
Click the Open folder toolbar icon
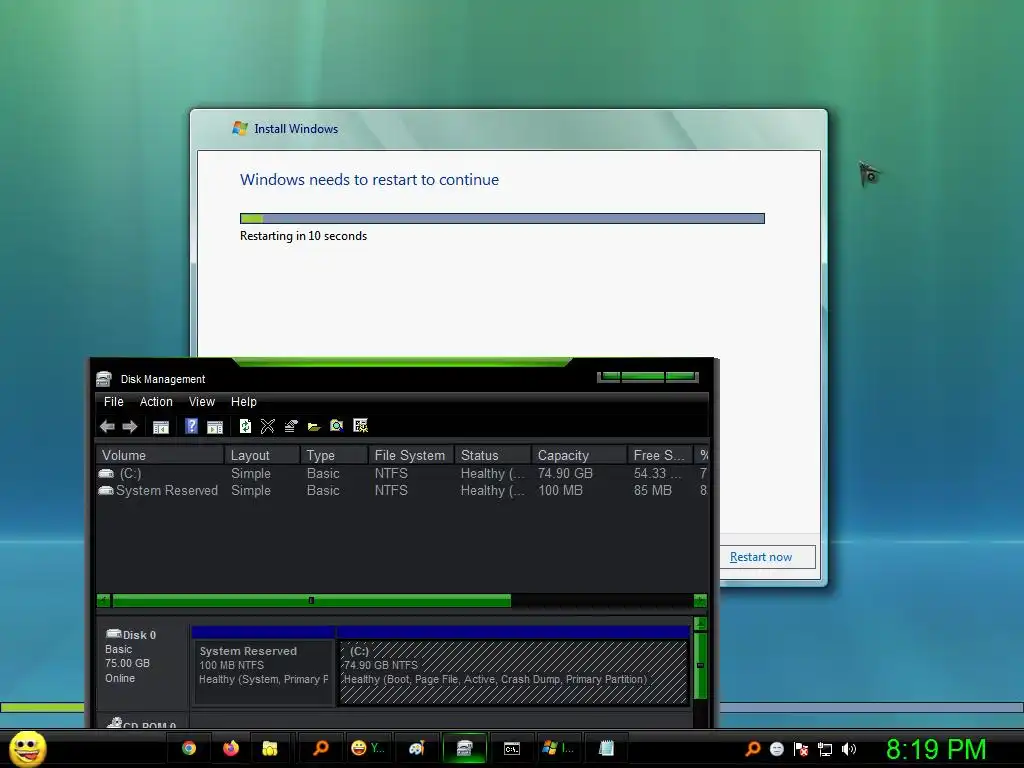[314, 427]
